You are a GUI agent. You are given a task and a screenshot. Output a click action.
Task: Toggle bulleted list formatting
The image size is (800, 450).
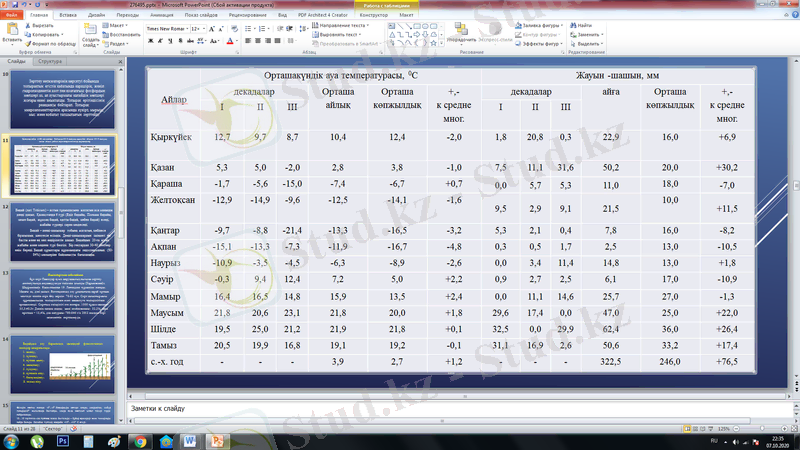tap(248, 28)
